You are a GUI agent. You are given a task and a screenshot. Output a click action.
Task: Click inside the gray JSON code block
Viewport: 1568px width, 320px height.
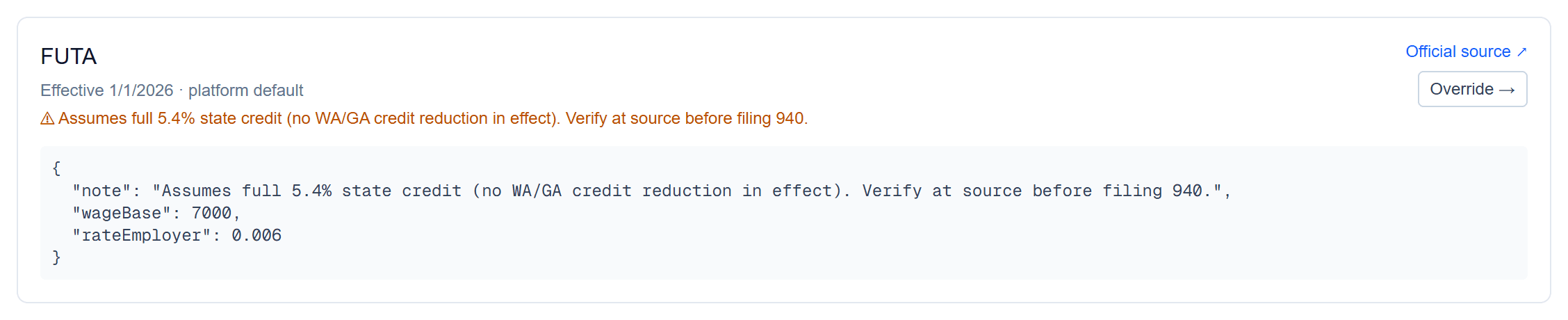tap(783, 213)
